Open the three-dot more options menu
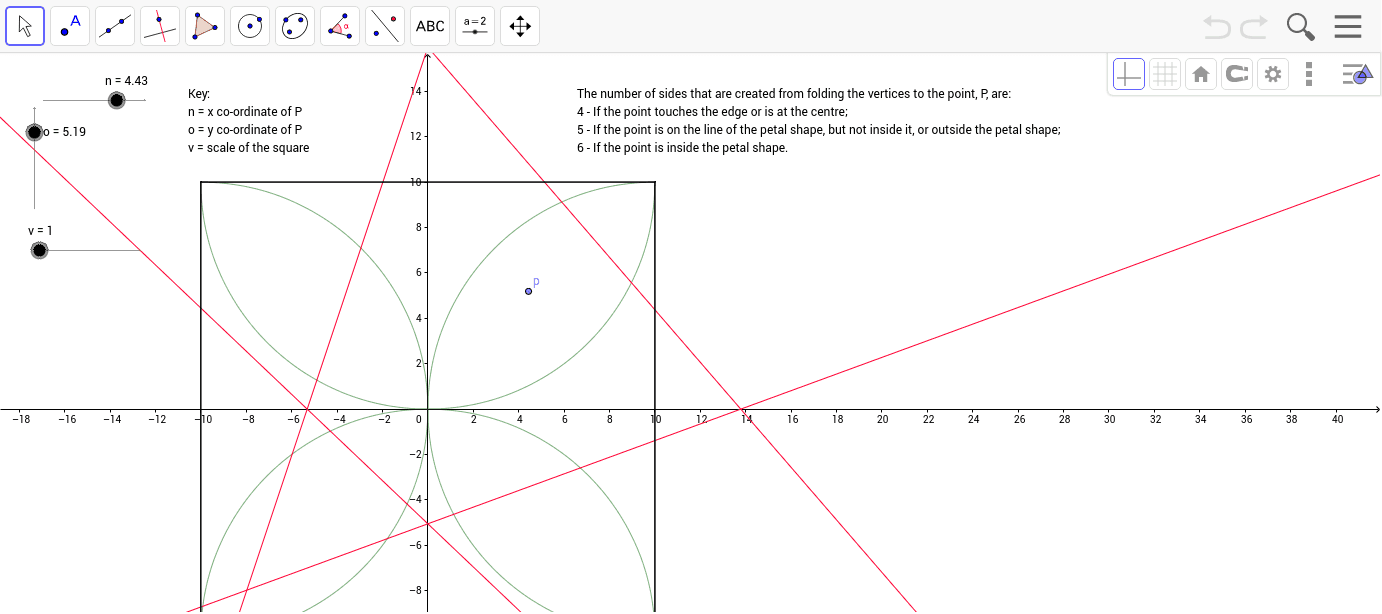The width and height of the screenshot is (1382, 614). (1309, 74)
